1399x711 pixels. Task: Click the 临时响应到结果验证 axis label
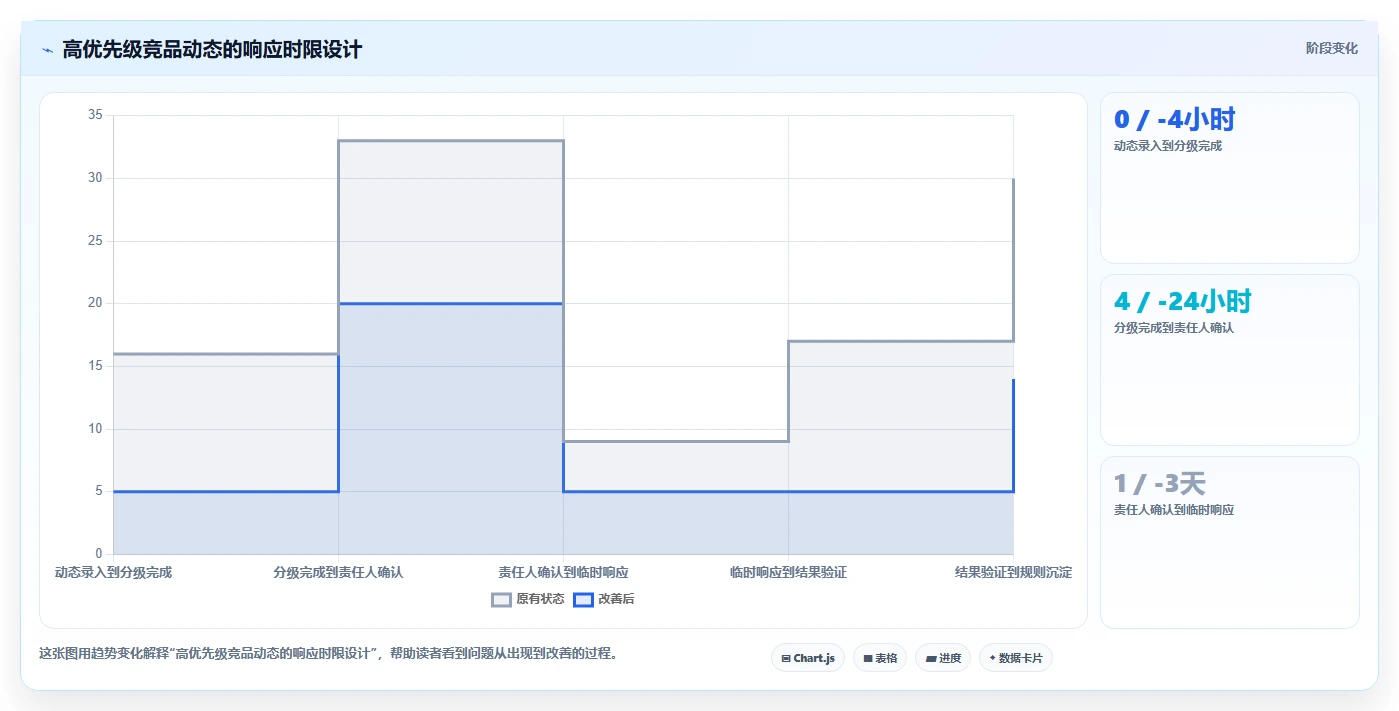coord(788,573)
